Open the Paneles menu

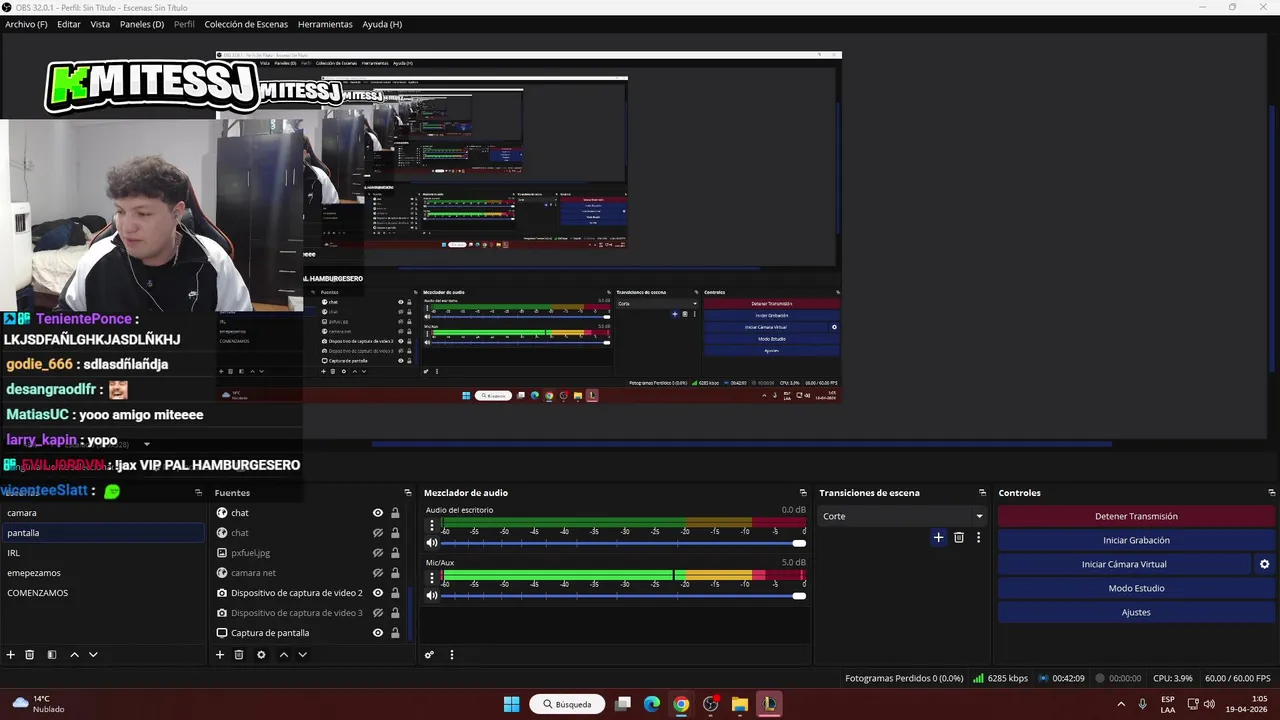coord(142,24)
